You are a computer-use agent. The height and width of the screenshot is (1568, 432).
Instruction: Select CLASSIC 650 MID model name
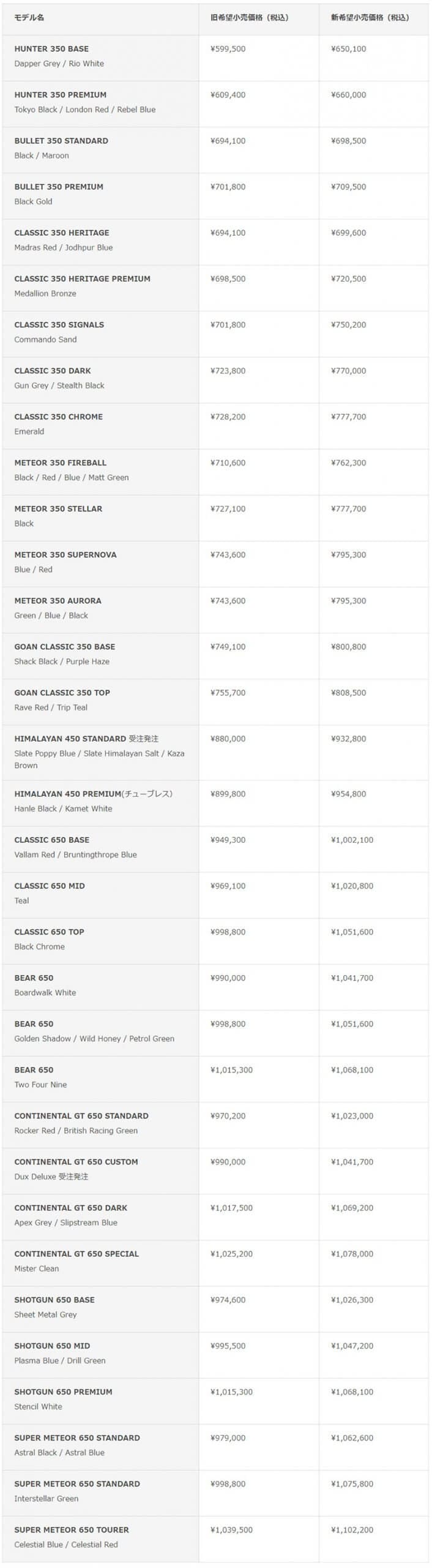pos(50,886)
